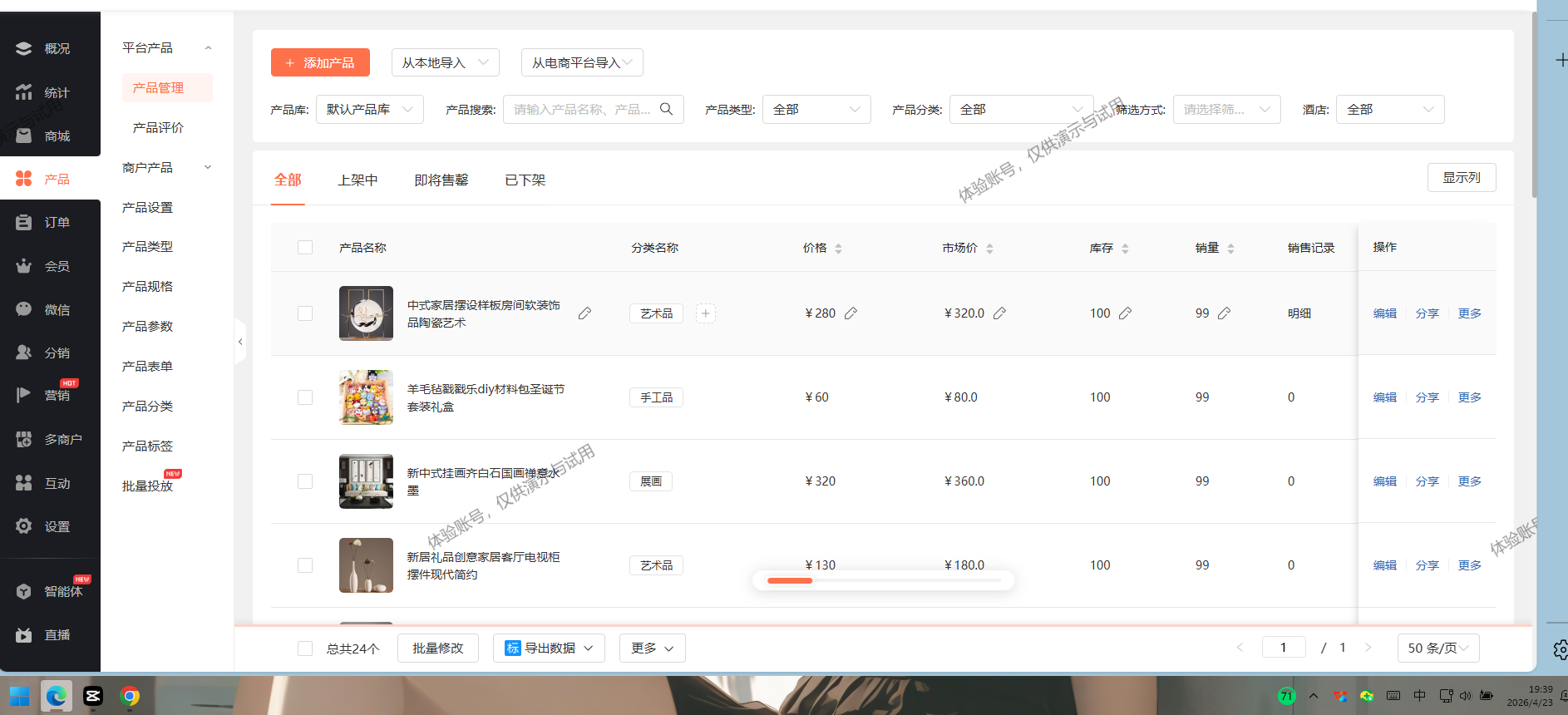The image size is (1568, 715).
Task: Click the page vertical scrollbar
Action: [1535, 104]
